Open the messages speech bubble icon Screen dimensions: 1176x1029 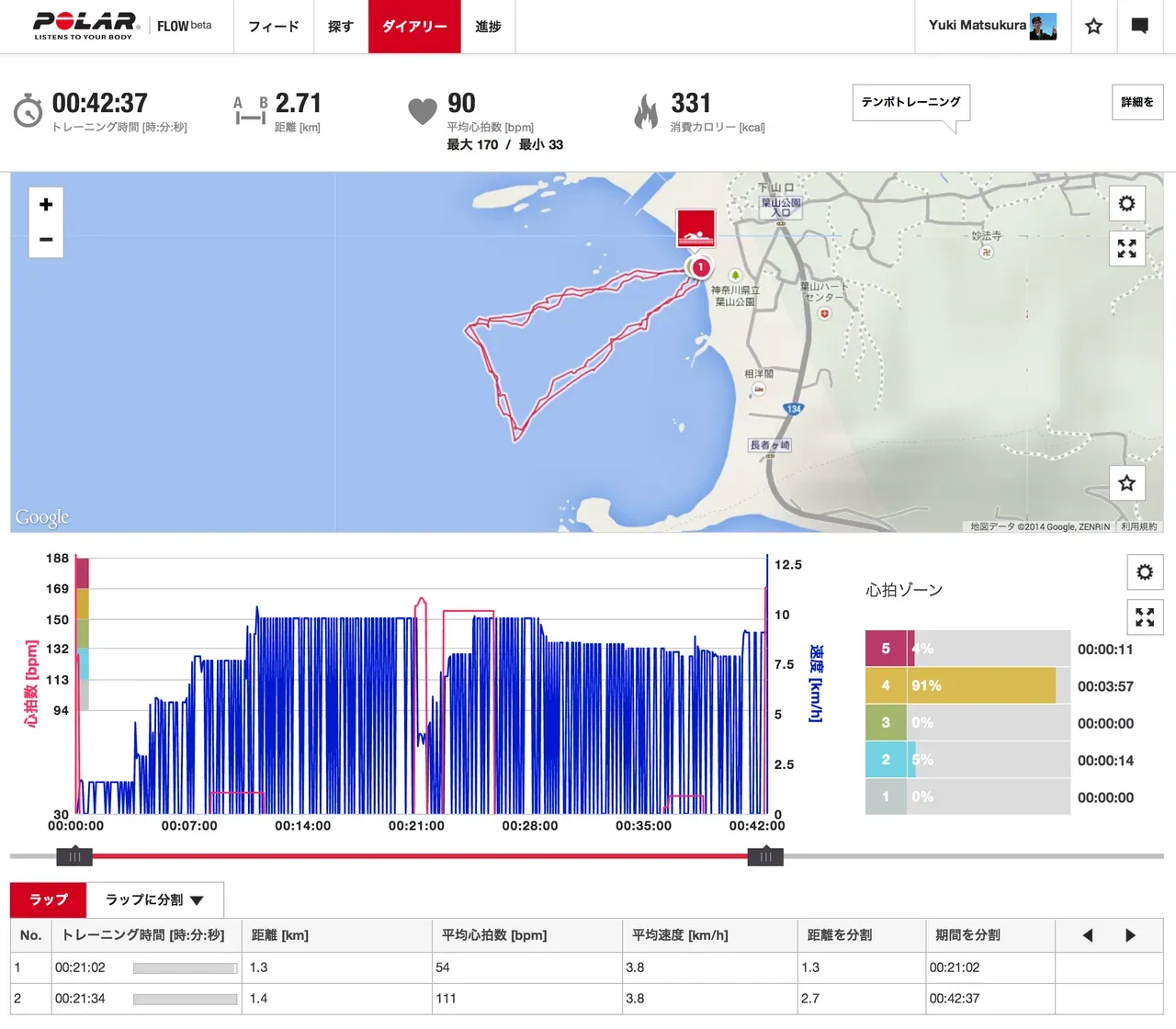1139,27
